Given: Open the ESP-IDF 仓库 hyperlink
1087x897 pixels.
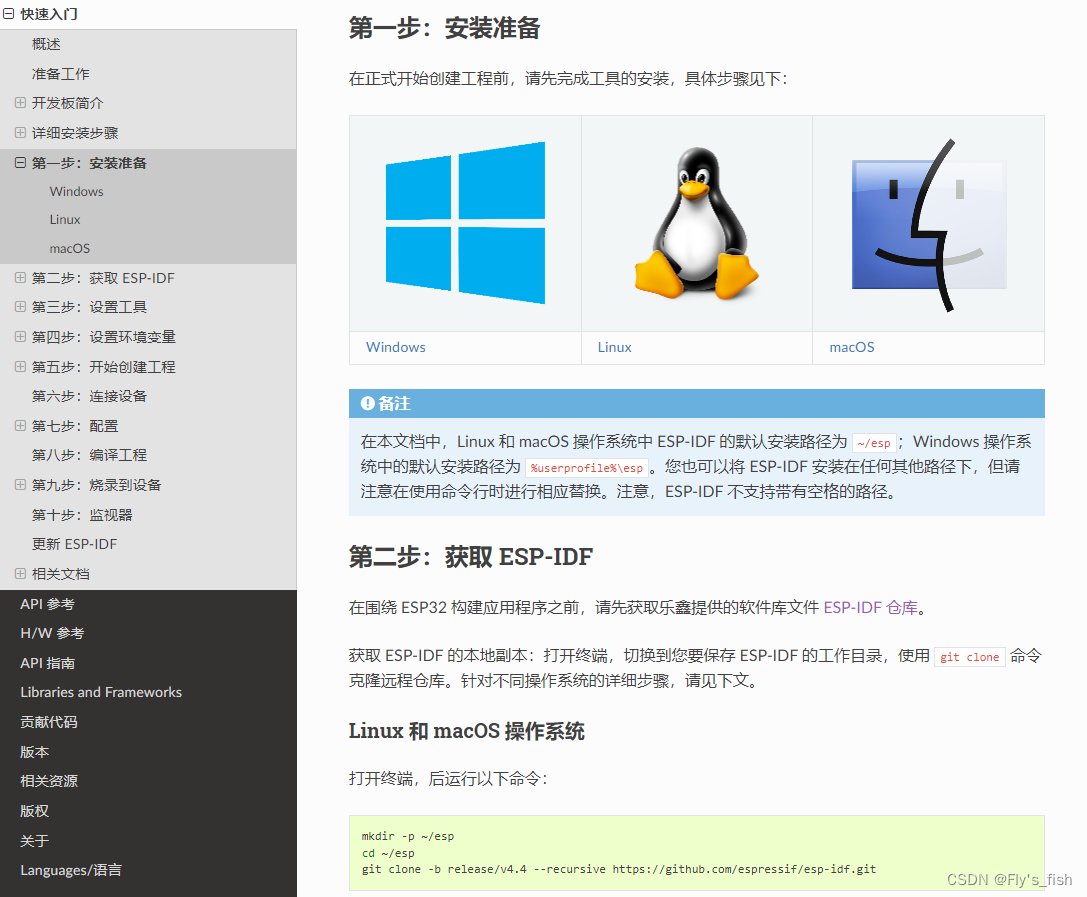Looking at the screenshot, I should pos(870,608).
